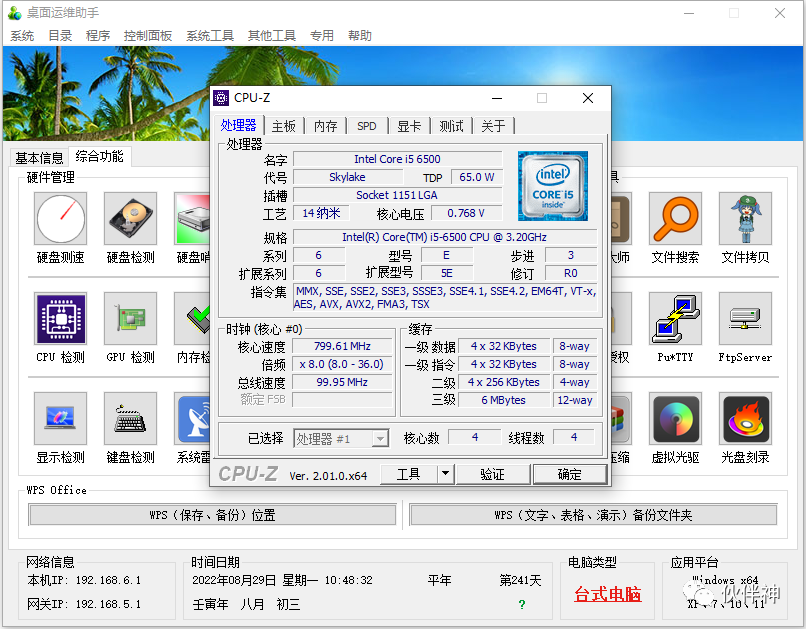Click the 确定 button in CPU-Z

(x=570, y=473)
